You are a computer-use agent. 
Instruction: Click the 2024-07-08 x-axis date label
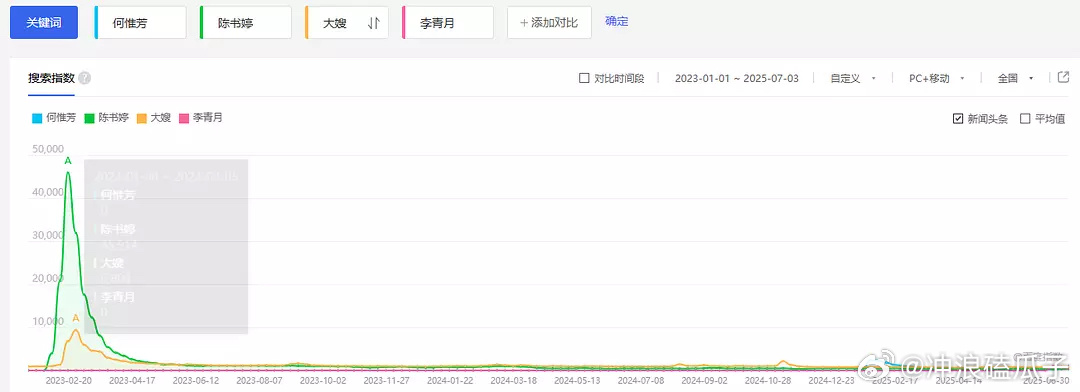click(641, 380)
